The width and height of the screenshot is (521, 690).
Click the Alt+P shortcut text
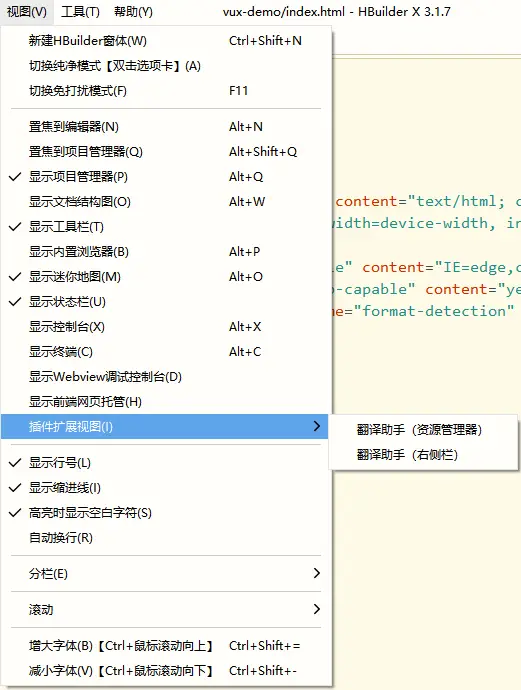[245, 252]
